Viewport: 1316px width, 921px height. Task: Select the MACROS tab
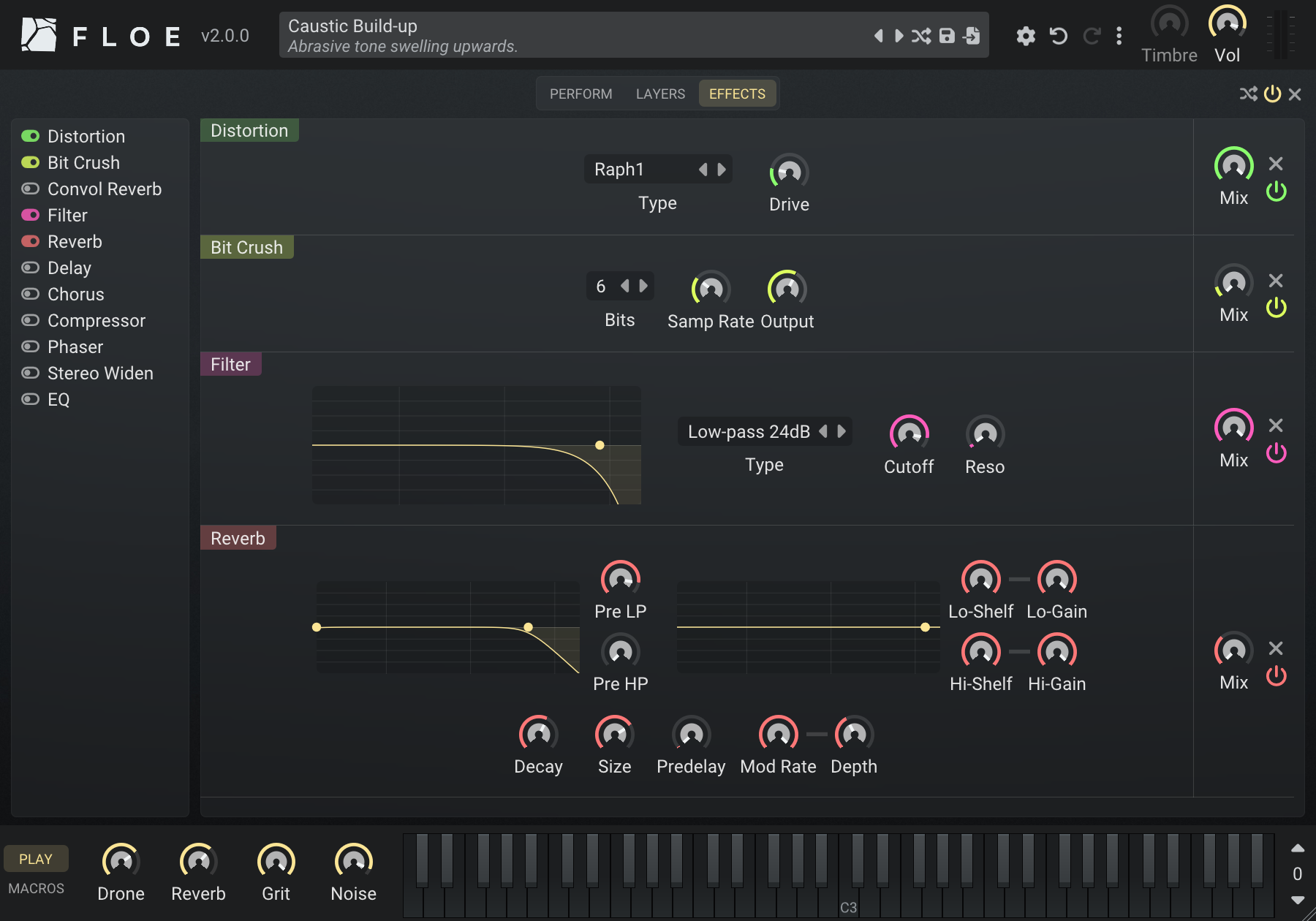point(36,888)
